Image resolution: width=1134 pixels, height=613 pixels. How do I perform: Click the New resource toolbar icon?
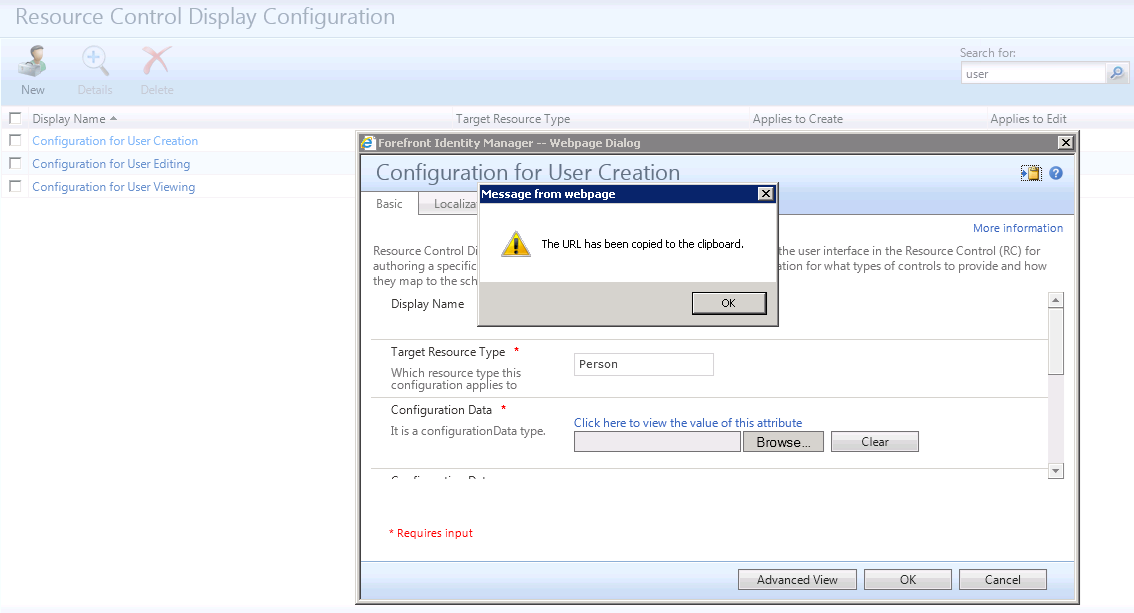click(32, 63)
